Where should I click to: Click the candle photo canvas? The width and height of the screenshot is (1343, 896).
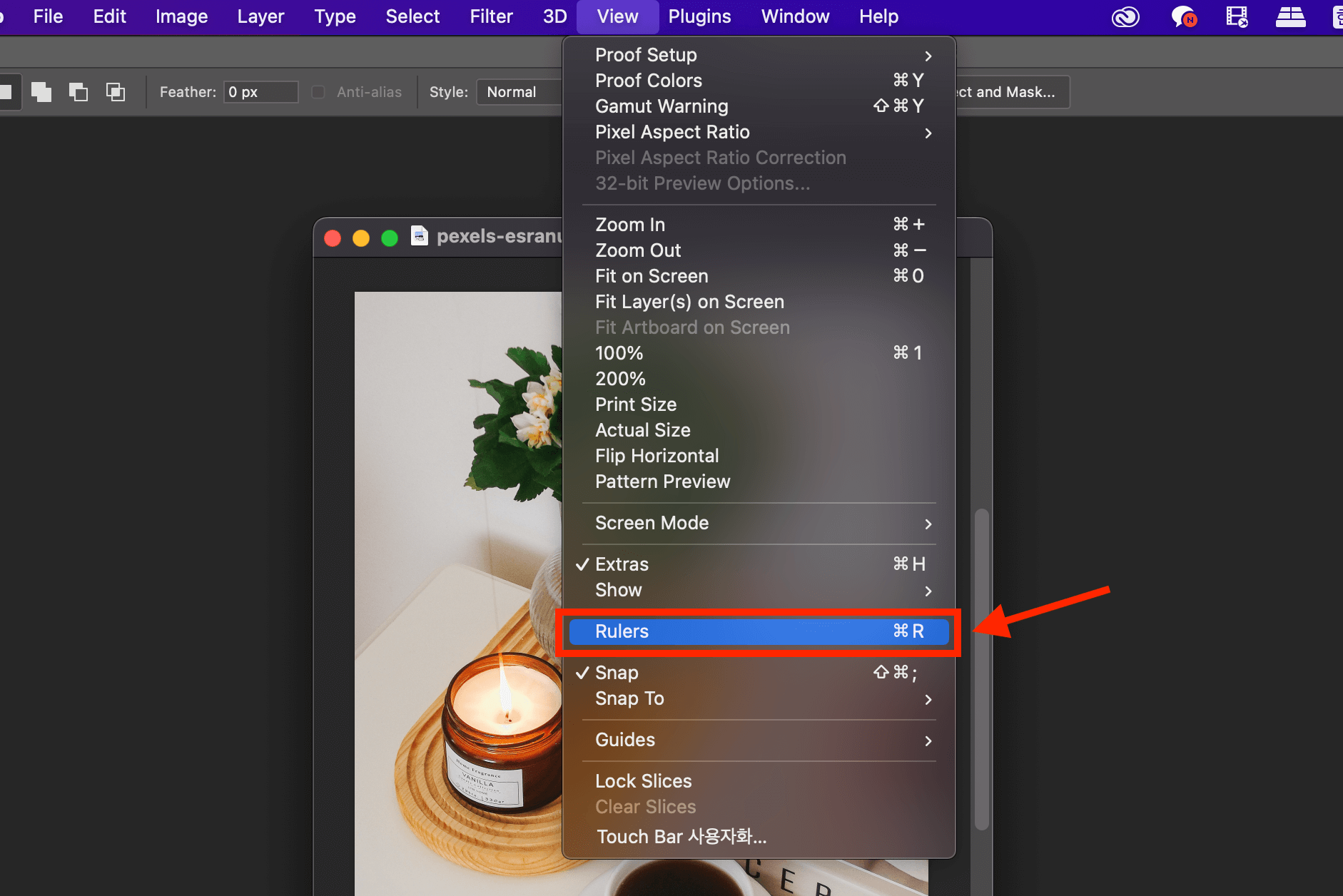pyautogui.click(x=458, y=592)
